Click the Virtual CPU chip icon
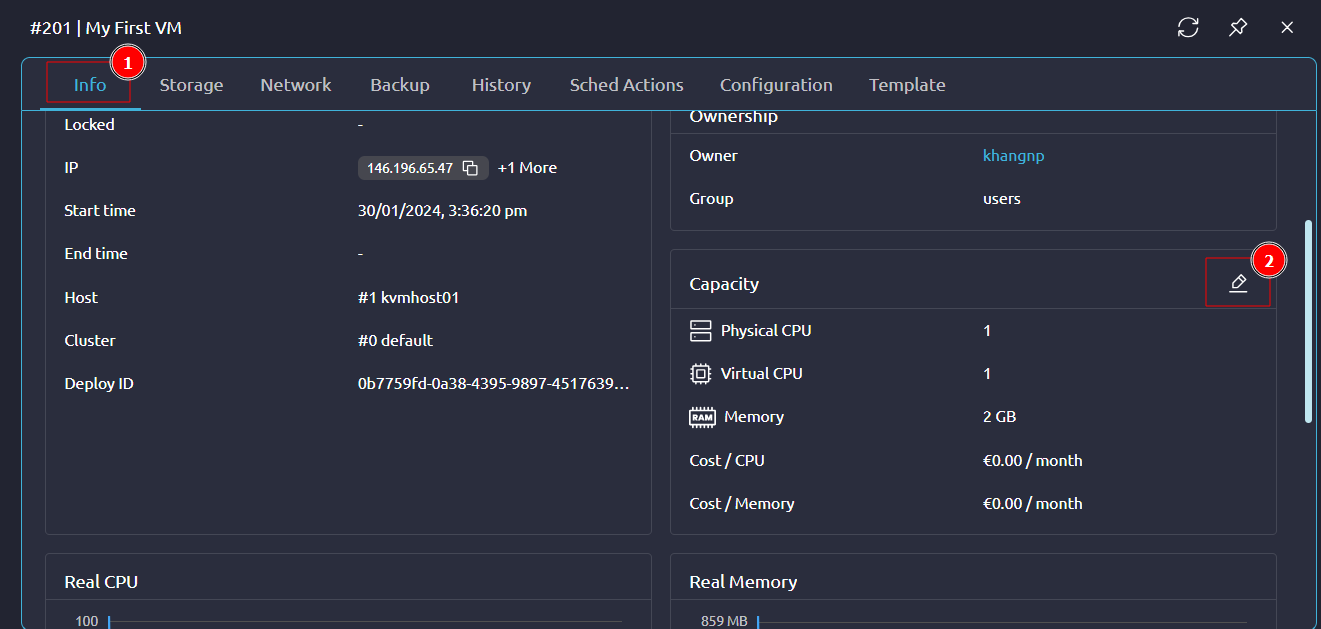Screen dimensions: 1321x629 coord(701,374)
